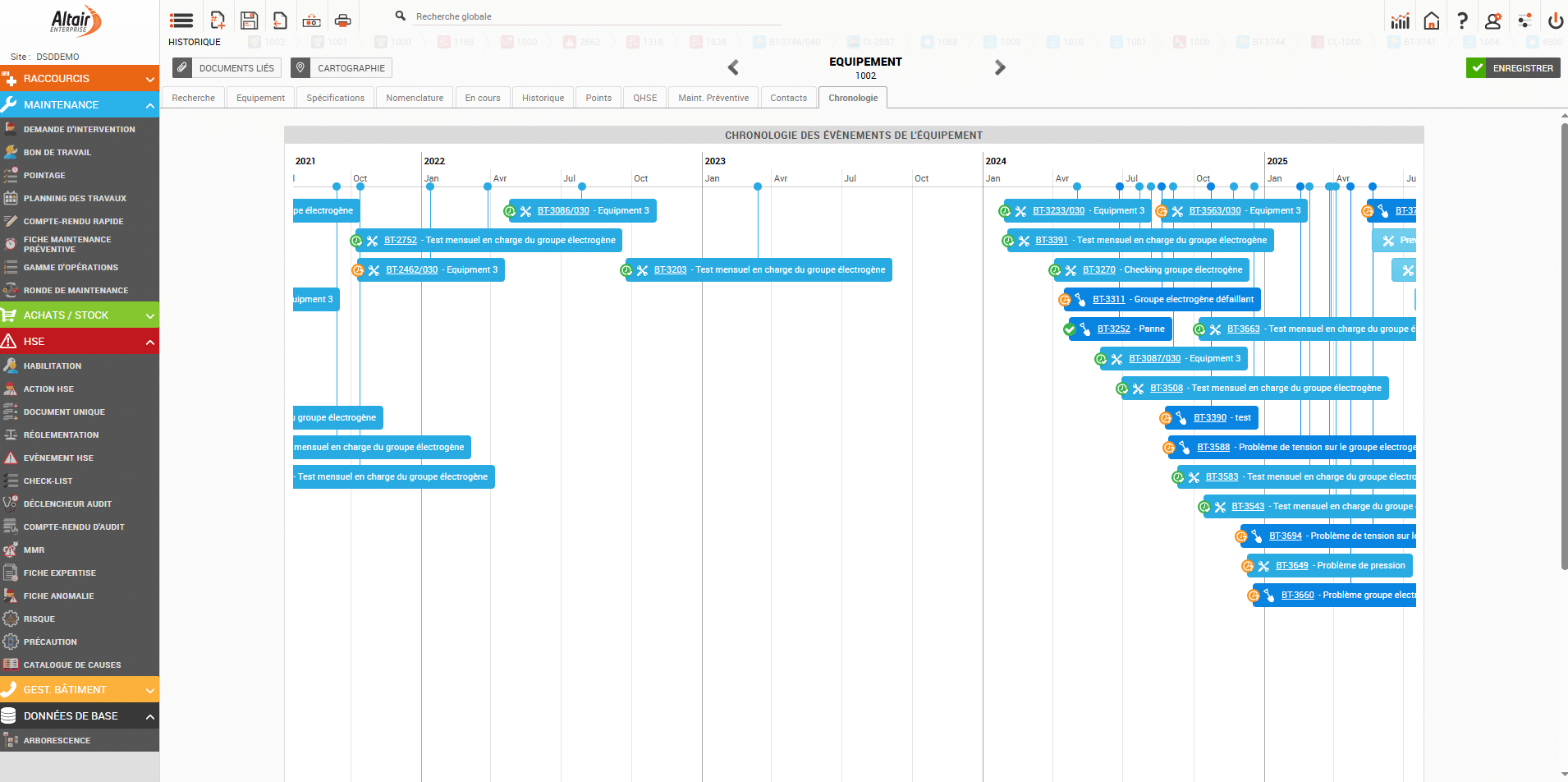Click the DOCUMENTS LIÉS button
The width and height of the screenshot is (1568, 782).
click(227, 68)
